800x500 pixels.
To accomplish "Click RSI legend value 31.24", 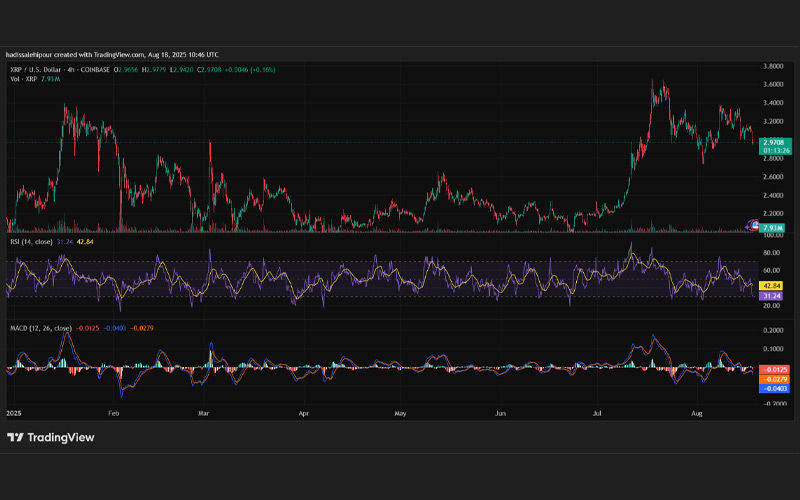I will point(65,242).
